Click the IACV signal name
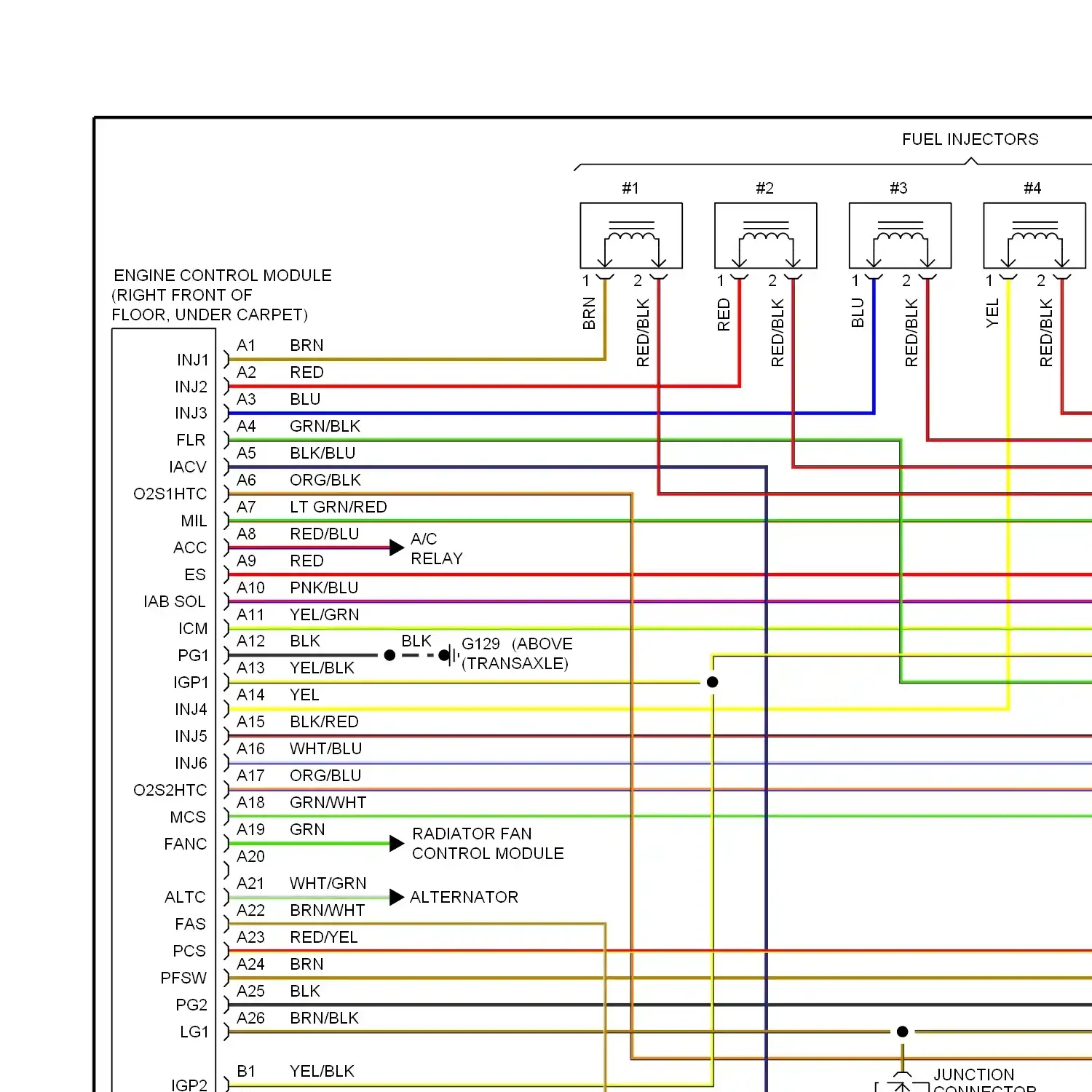The image size is (1092, 1092). 188,467
